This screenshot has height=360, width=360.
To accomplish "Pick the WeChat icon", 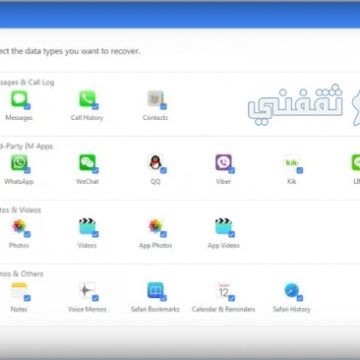I will [87, 163].
